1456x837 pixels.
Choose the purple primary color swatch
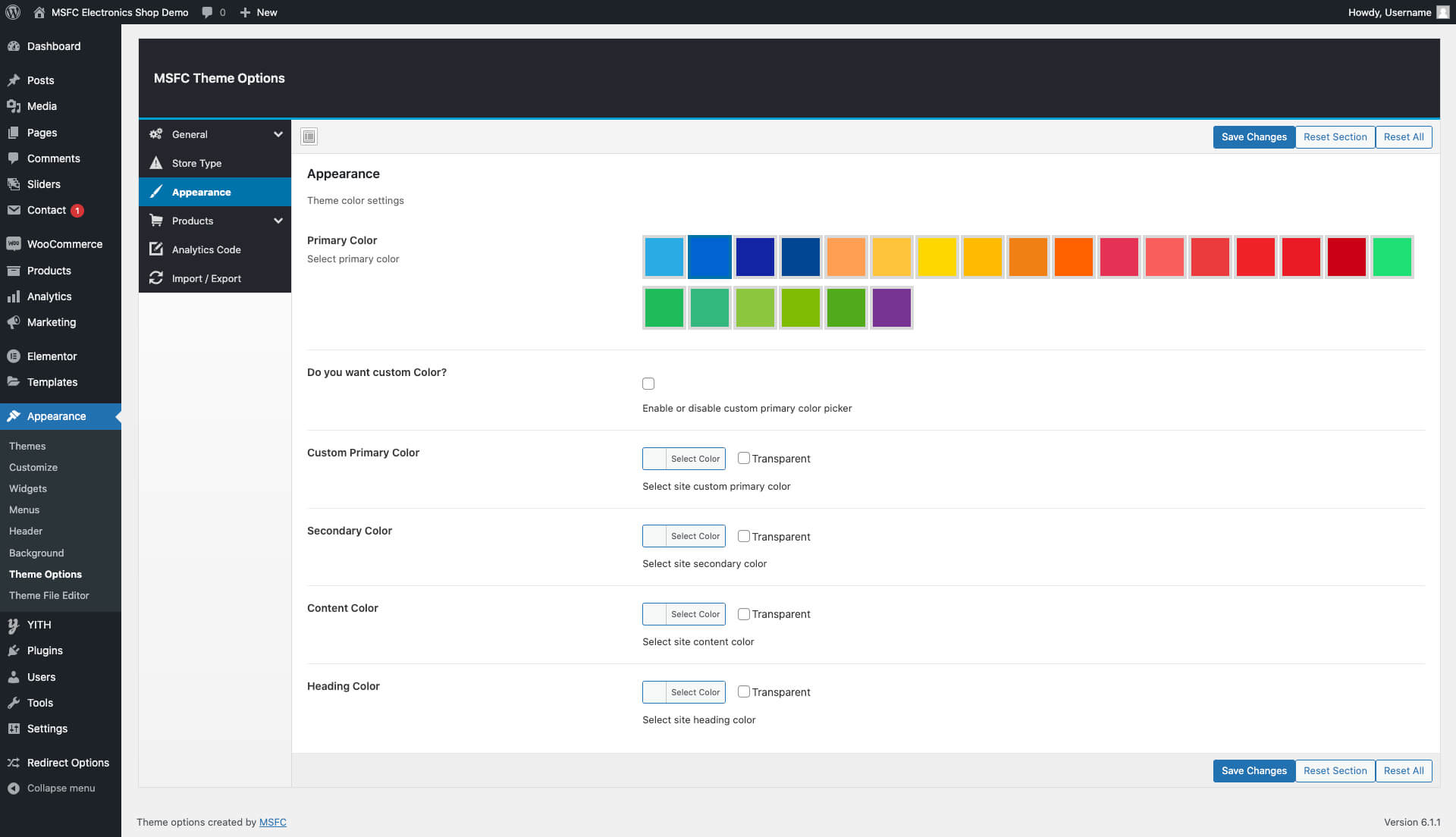click(x=891, y=308)
